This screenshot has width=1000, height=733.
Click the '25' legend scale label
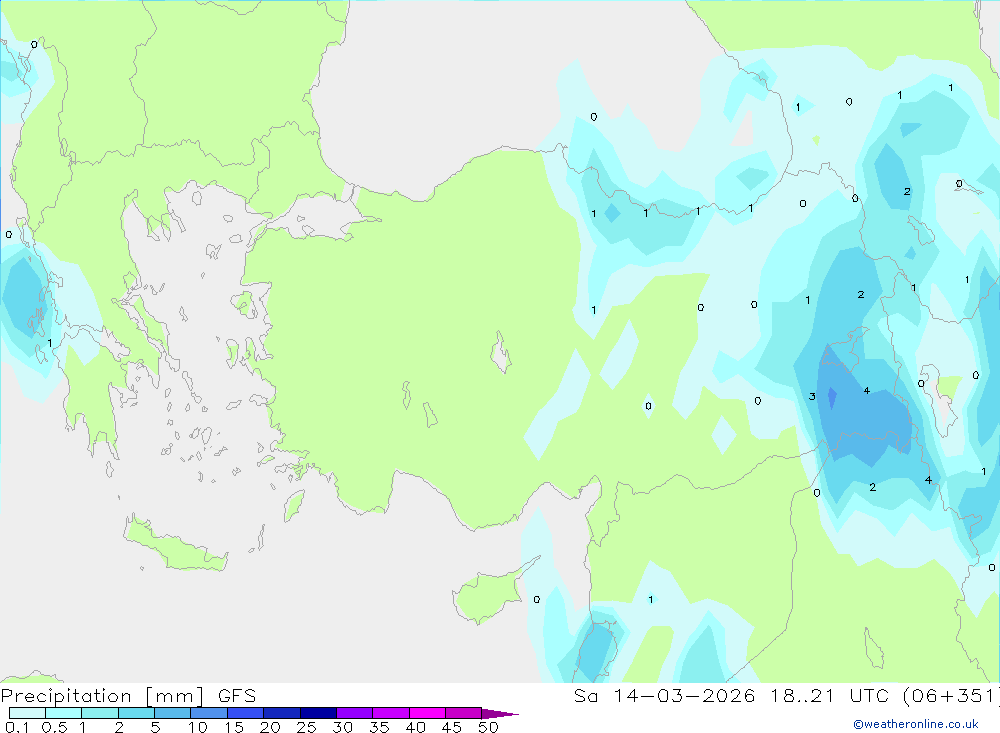[x=307, y=727]
